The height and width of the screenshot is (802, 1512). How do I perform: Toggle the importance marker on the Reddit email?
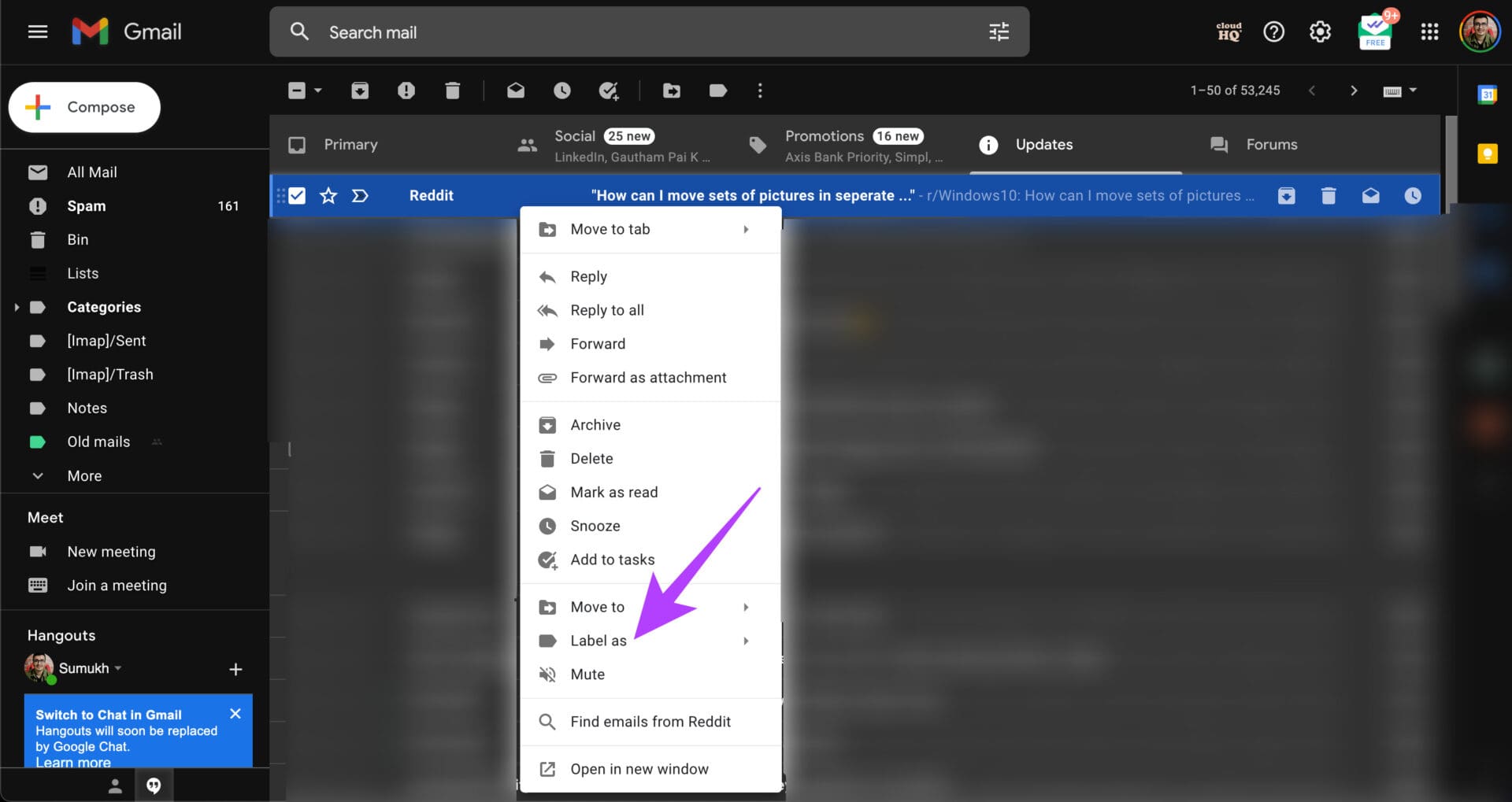(360, 195)
